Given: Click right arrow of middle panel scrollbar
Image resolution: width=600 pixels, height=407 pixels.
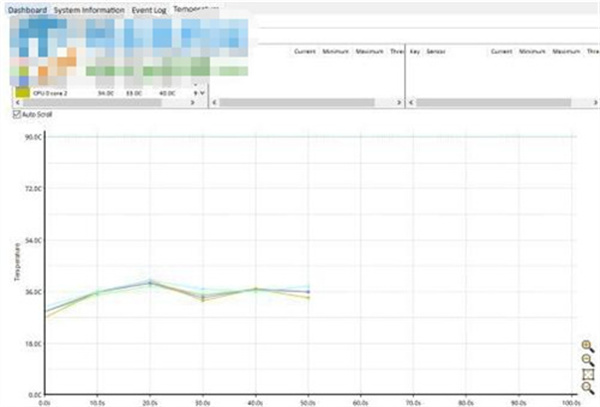Looking at the screenshot, I should tap(399, 103).
